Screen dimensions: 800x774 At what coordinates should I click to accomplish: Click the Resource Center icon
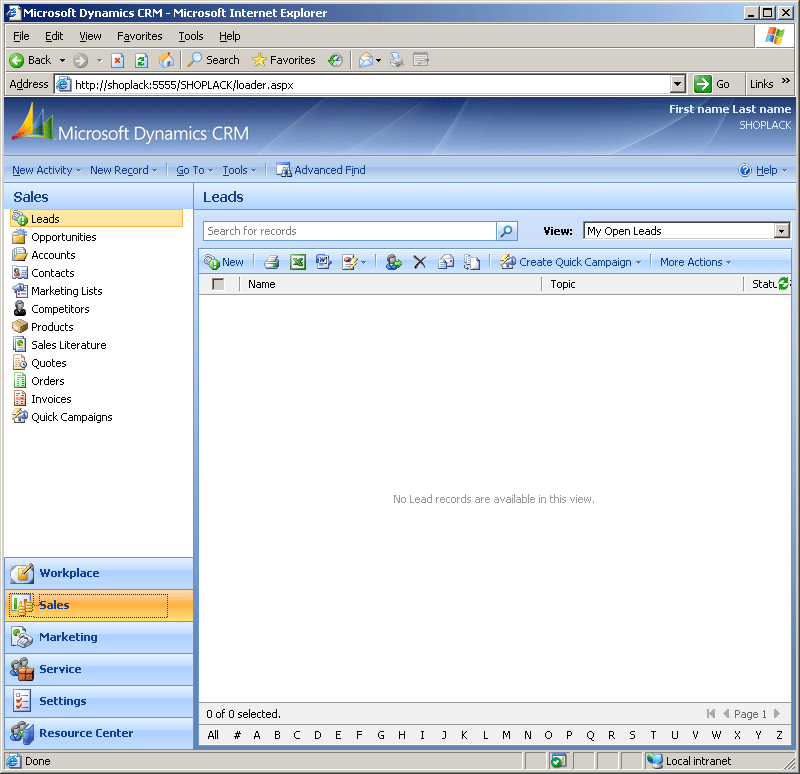coord(22,733)
